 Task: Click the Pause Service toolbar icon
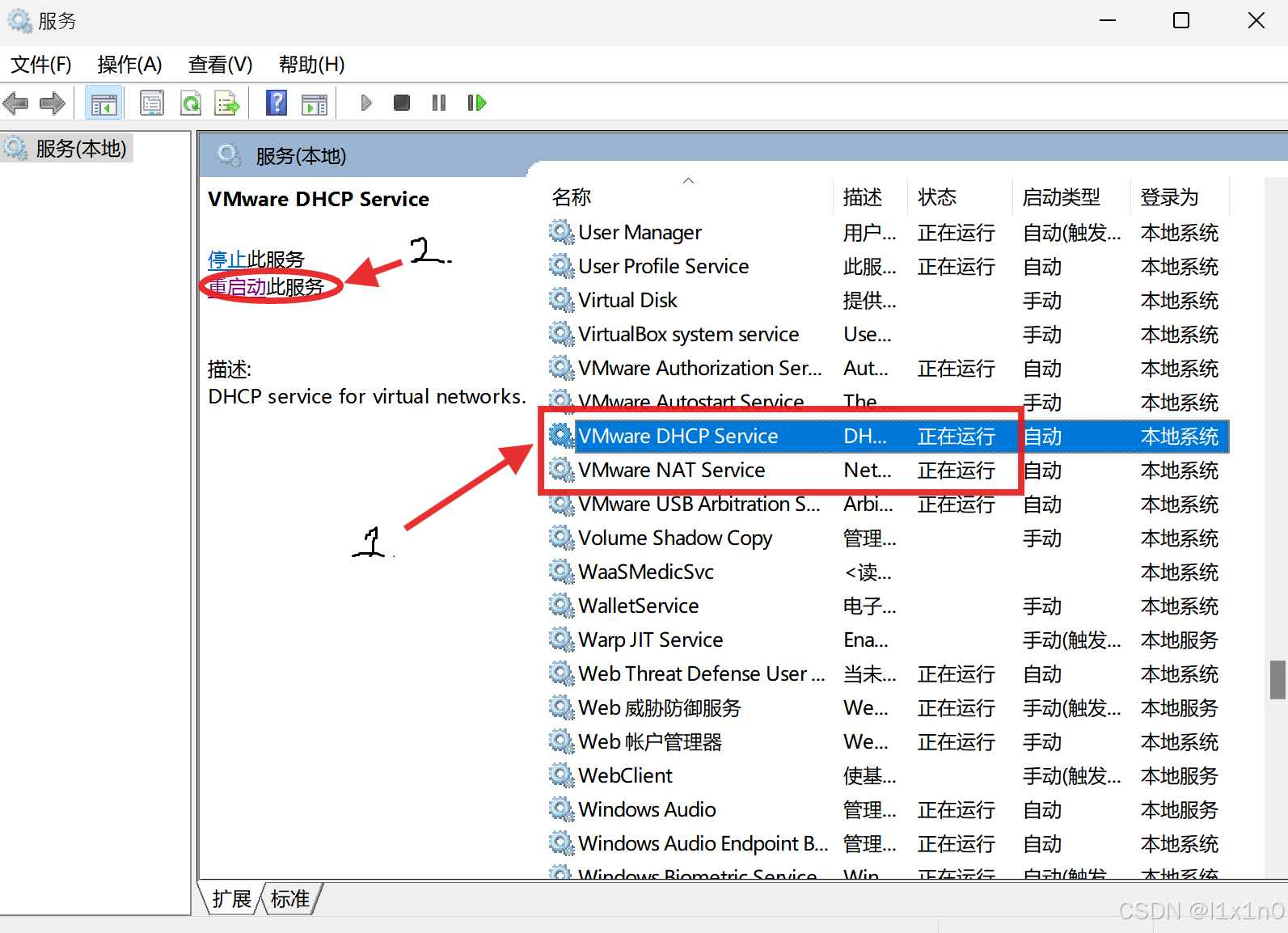coord(439,103)
